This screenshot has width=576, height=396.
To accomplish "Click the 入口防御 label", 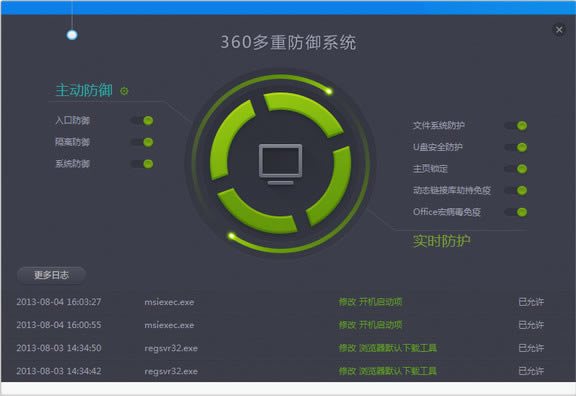I will [72, 120].
